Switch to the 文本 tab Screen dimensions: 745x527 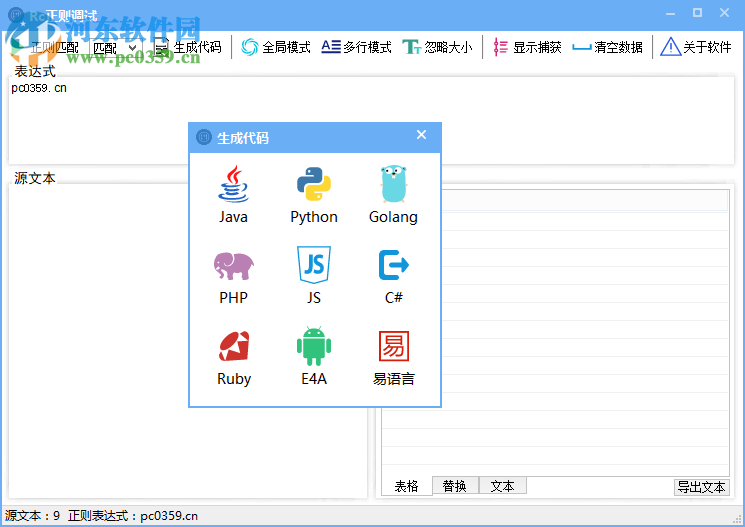pyautogui.click(x=503, y=486)
